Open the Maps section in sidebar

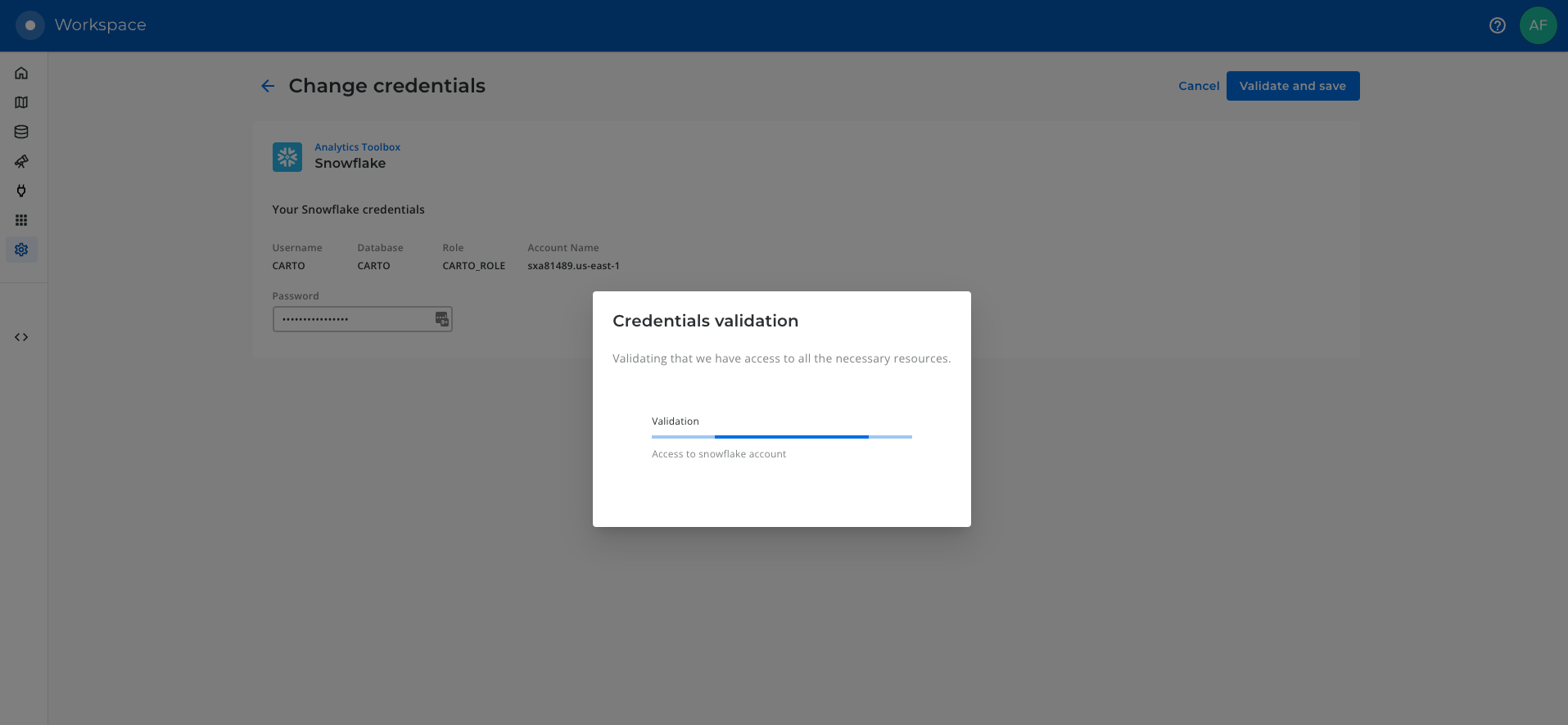(x=21, y=102)
